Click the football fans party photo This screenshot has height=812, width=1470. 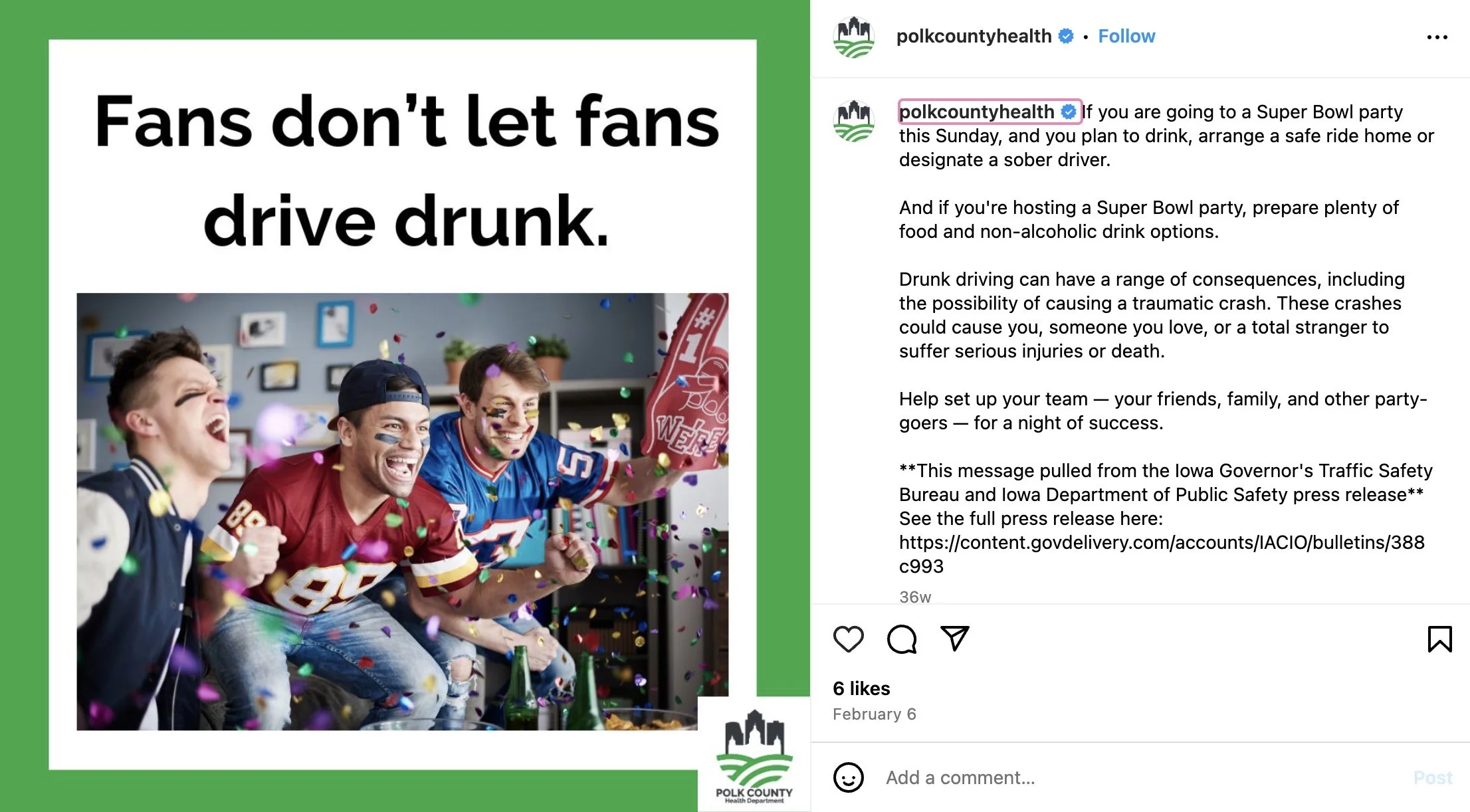coord(402,512)
